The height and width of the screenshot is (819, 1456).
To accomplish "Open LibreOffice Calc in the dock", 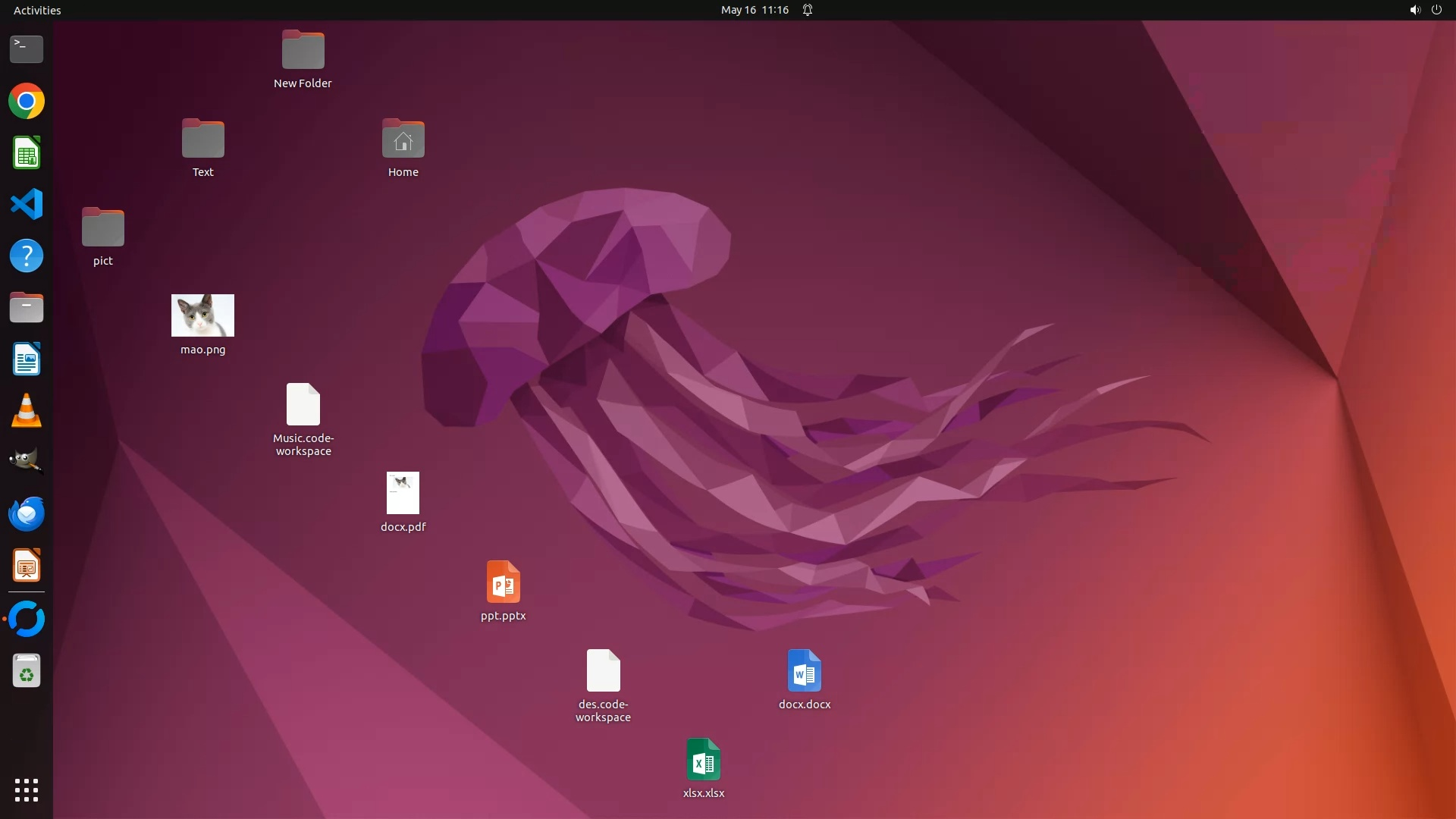I will tap(27, 153).
